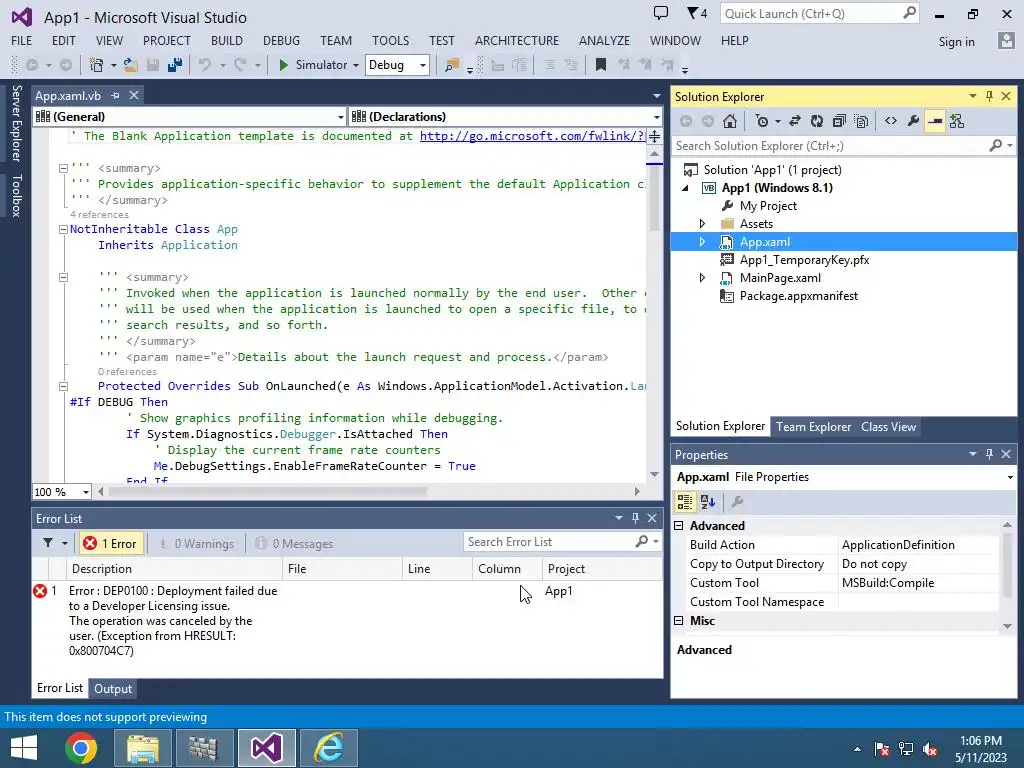Click the View Code icon in Solution Explorer
This screenshot has height=768, width=1024.
tap(891, 121)
